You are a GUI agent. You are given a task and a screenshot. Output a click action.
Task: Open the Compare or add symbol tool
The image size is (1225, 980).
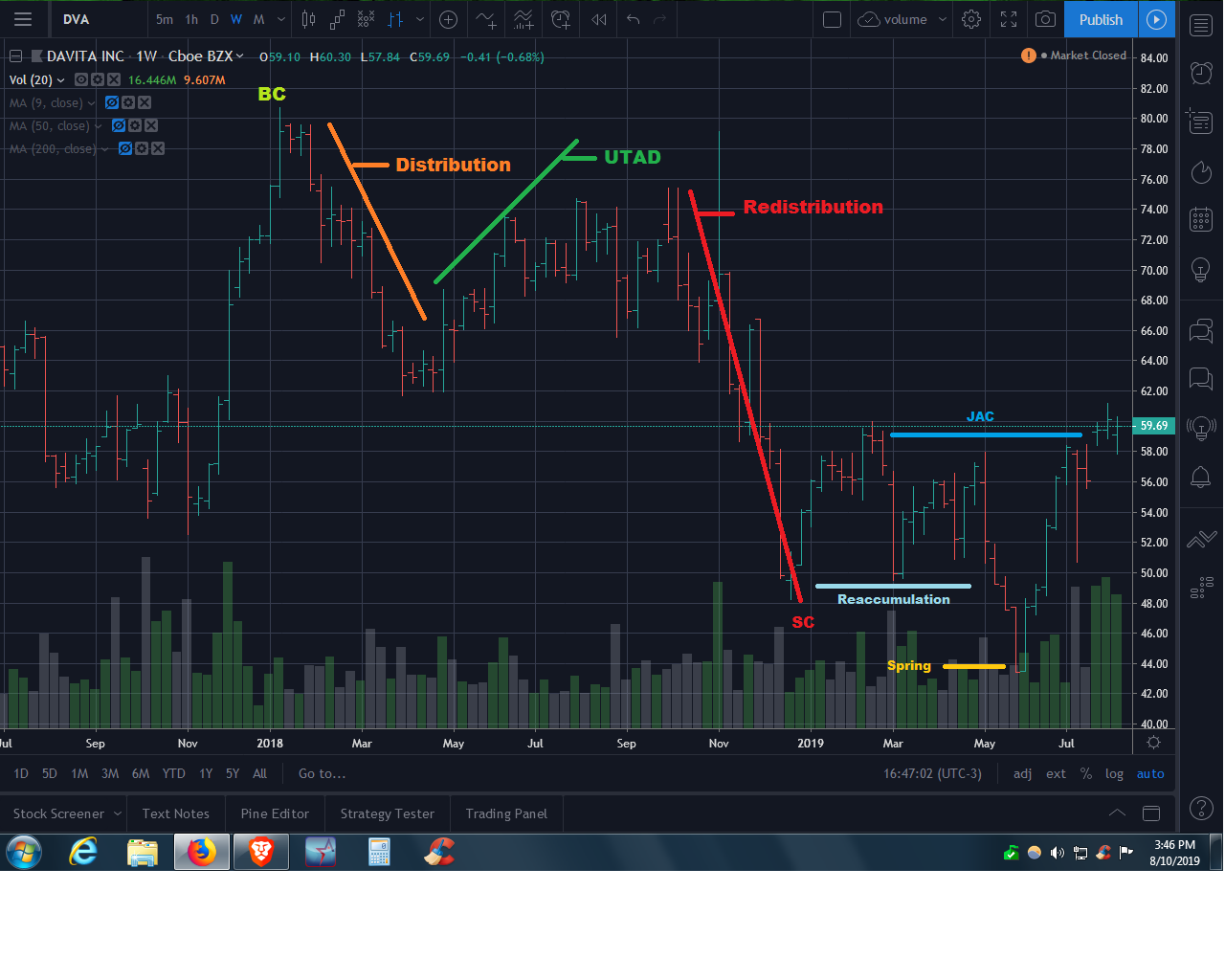[448, 19]
